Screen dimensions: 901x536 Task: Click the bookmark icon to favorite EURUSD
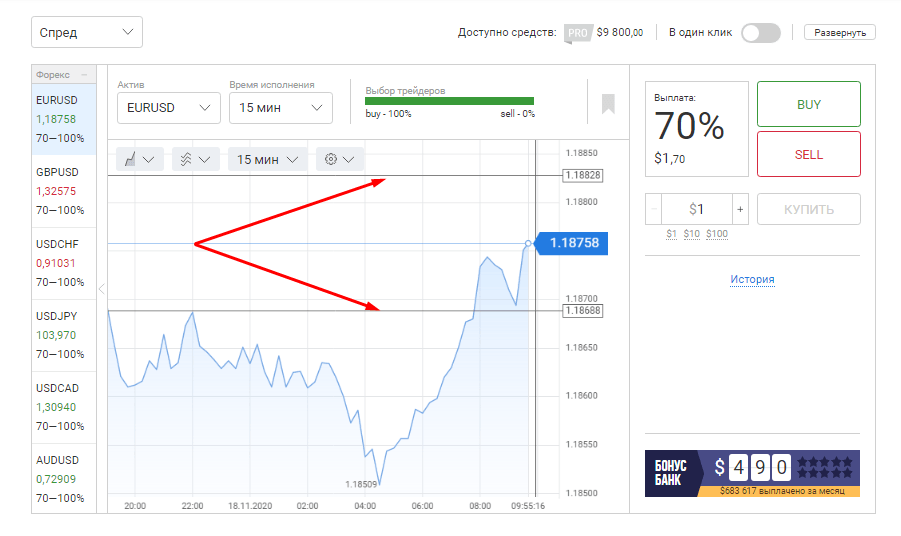608,104
